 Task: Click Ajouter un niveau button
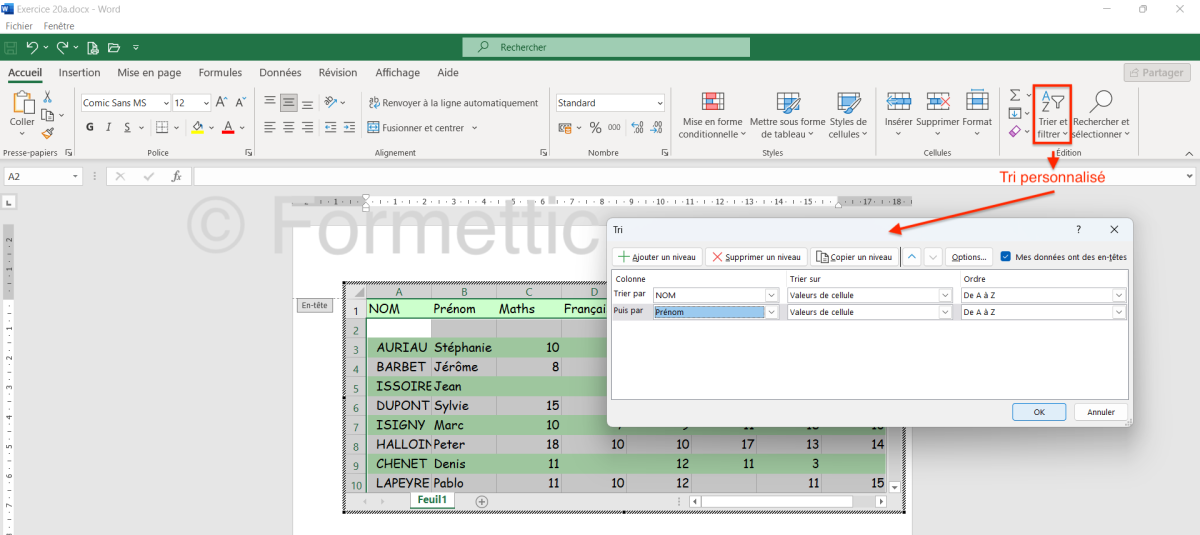pyautogui.click(x=657, y=257)
